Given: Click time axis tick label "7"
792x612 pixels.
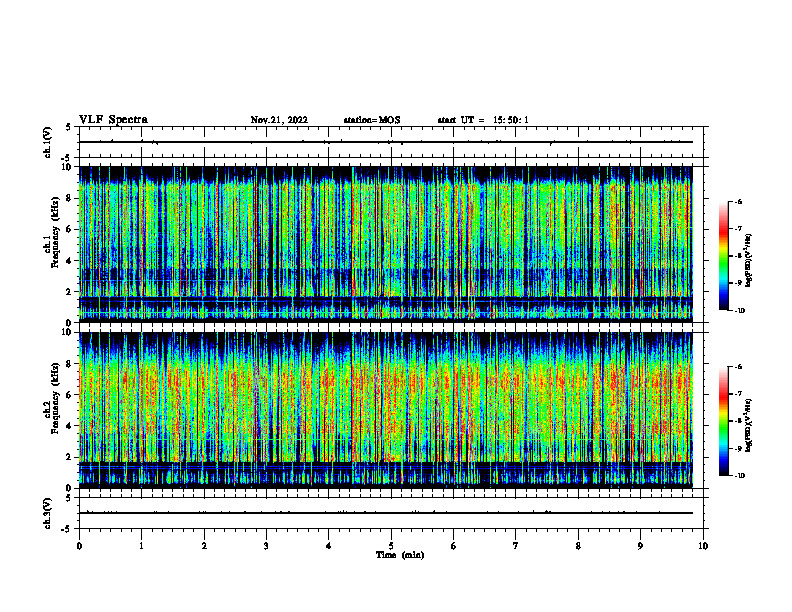Looking at the screenshot, I should click(516, 546).
